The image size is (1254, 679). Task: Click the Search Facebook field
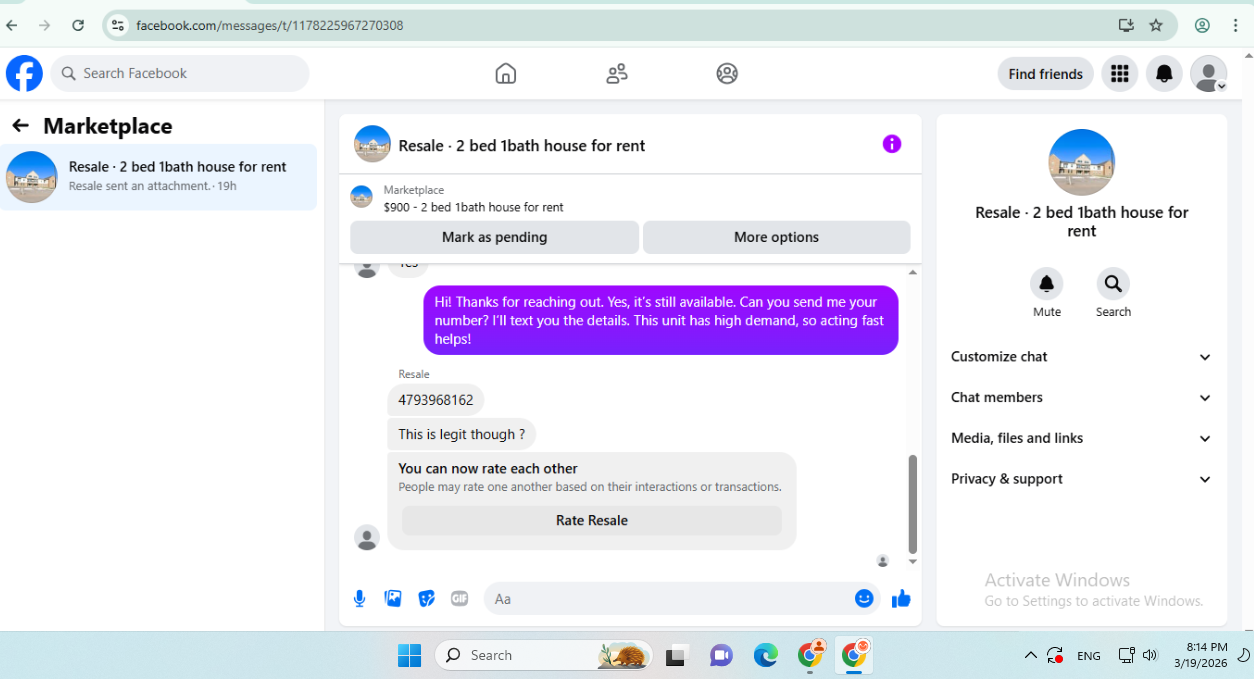pos(180,73)
